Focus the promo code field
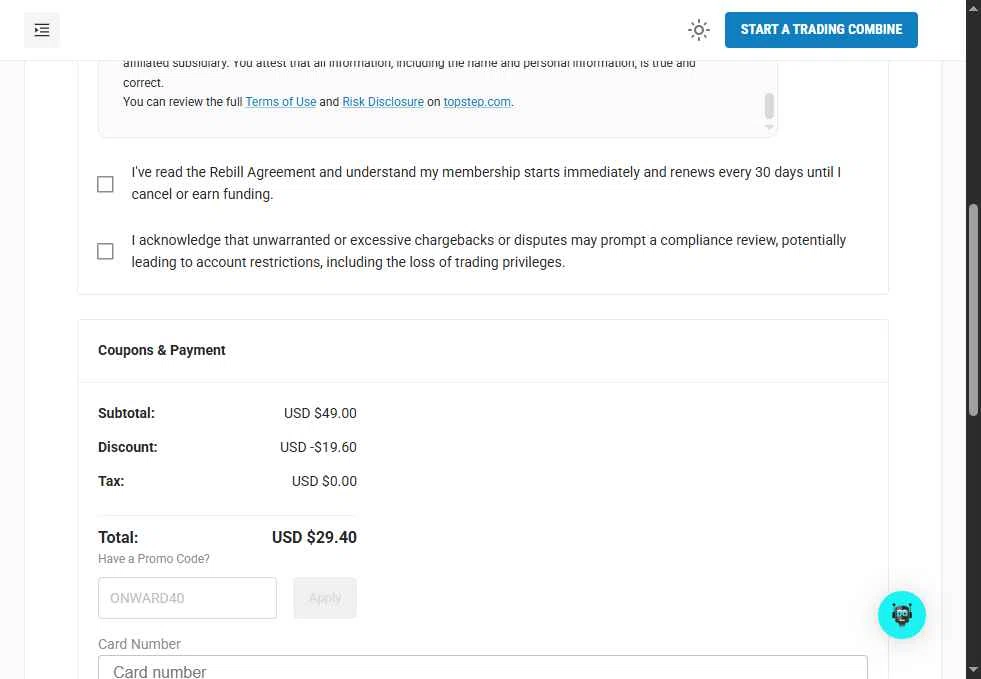 pyautogui.click(x=187, y=598)
